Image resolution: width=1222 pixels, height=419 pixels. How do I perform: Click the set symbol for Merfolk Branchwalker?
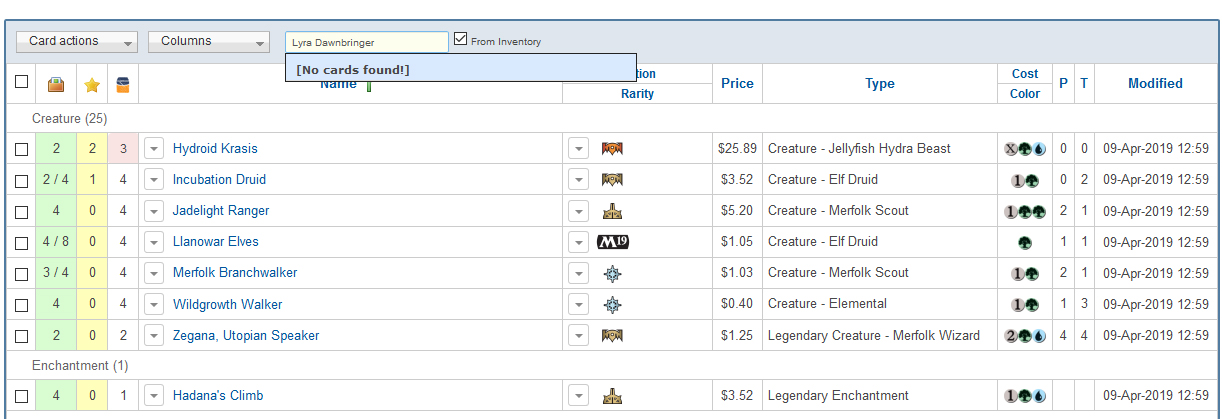[x=612, y=273]
